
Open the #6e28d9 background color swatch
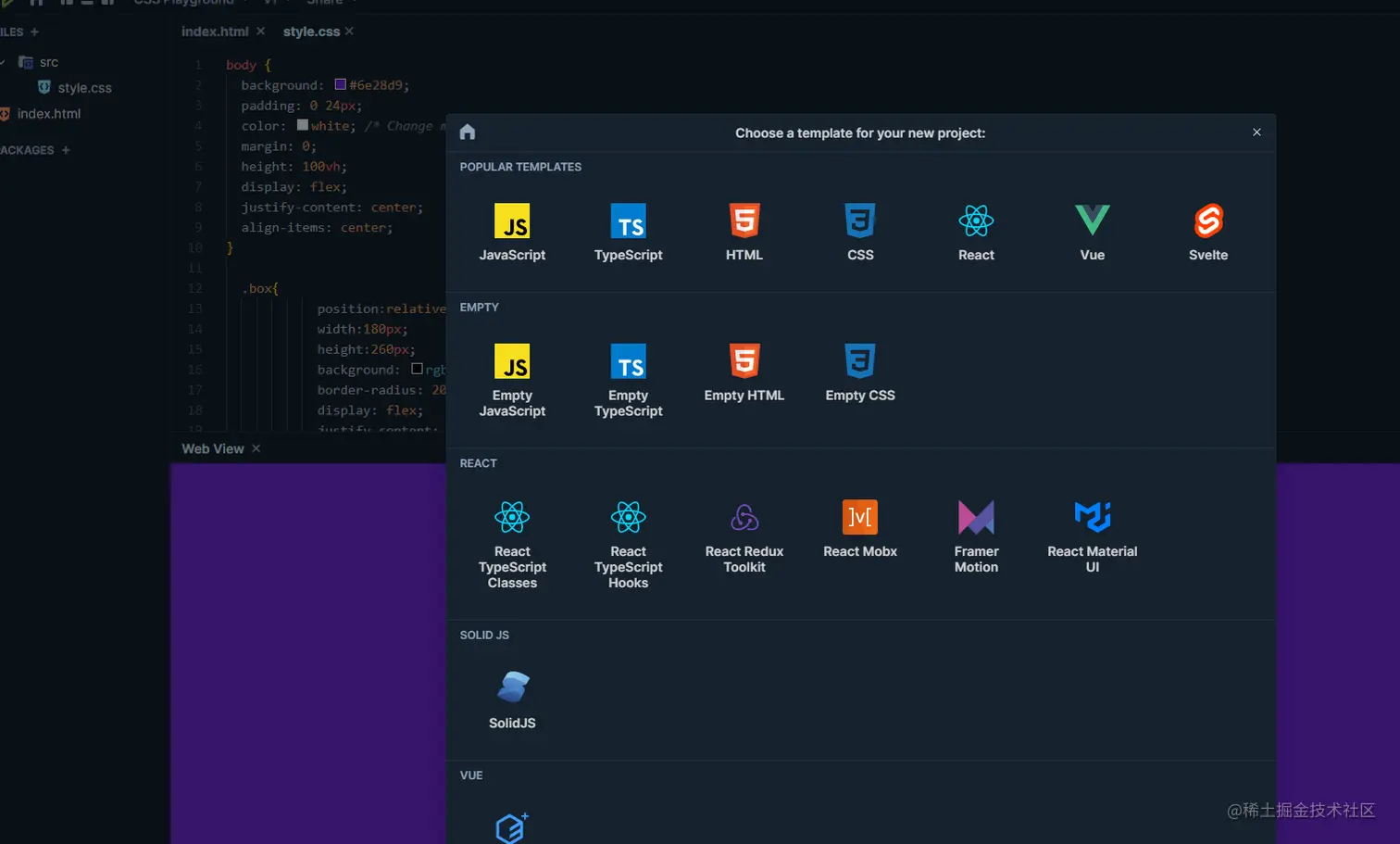tap(340, 84)
